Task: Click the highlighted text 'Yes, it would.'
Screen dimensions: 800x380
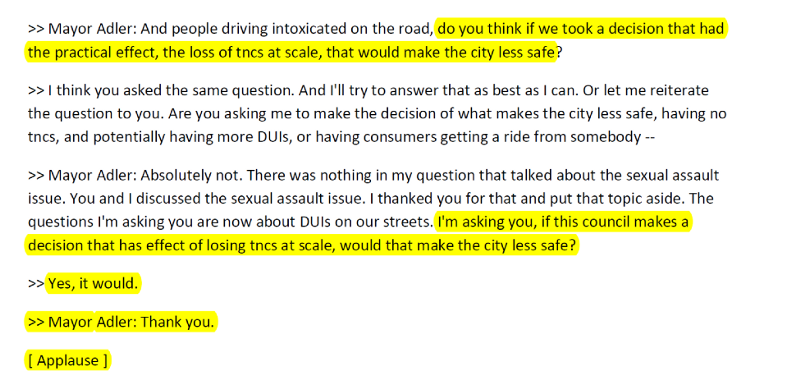Action: pyautogui.click(x=93, y=284)
